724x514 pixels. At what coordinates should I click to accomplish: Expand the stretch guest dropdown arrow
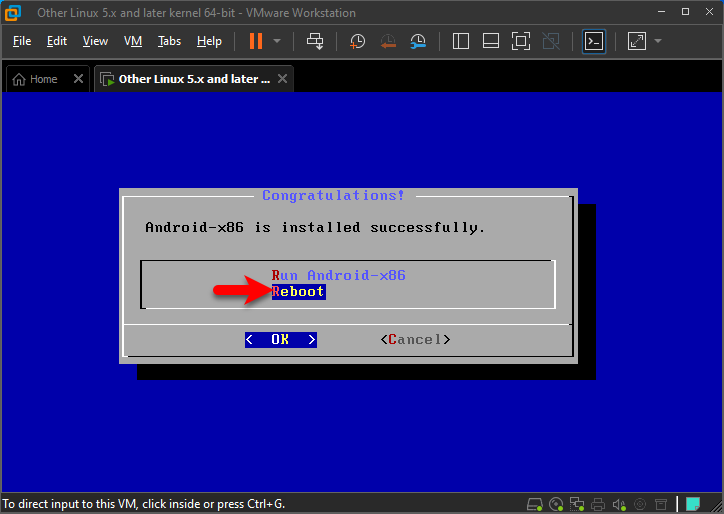(x=658, y=41)
